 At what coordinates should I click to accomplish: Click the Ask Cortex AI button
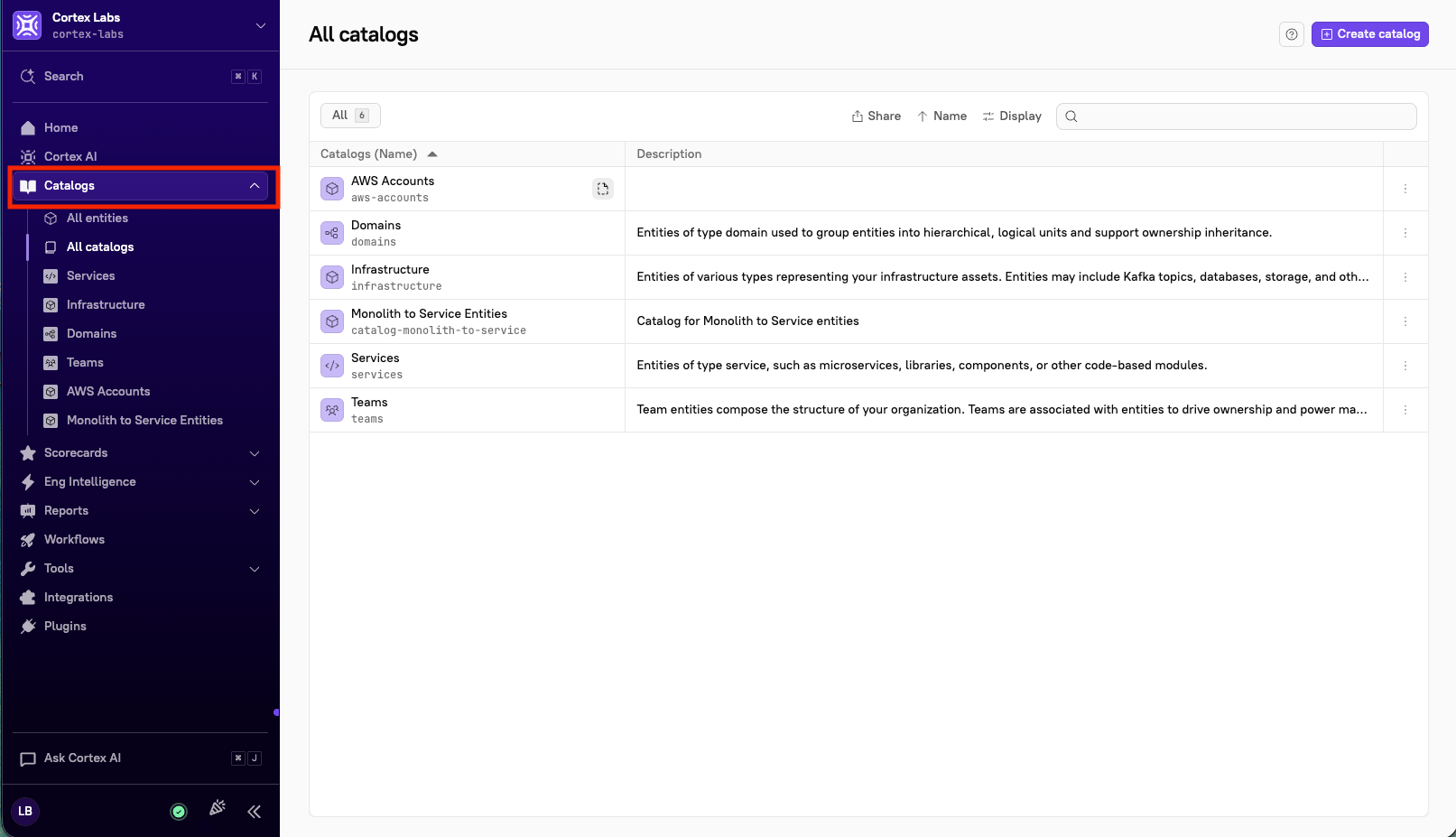[x=140, y=758]
